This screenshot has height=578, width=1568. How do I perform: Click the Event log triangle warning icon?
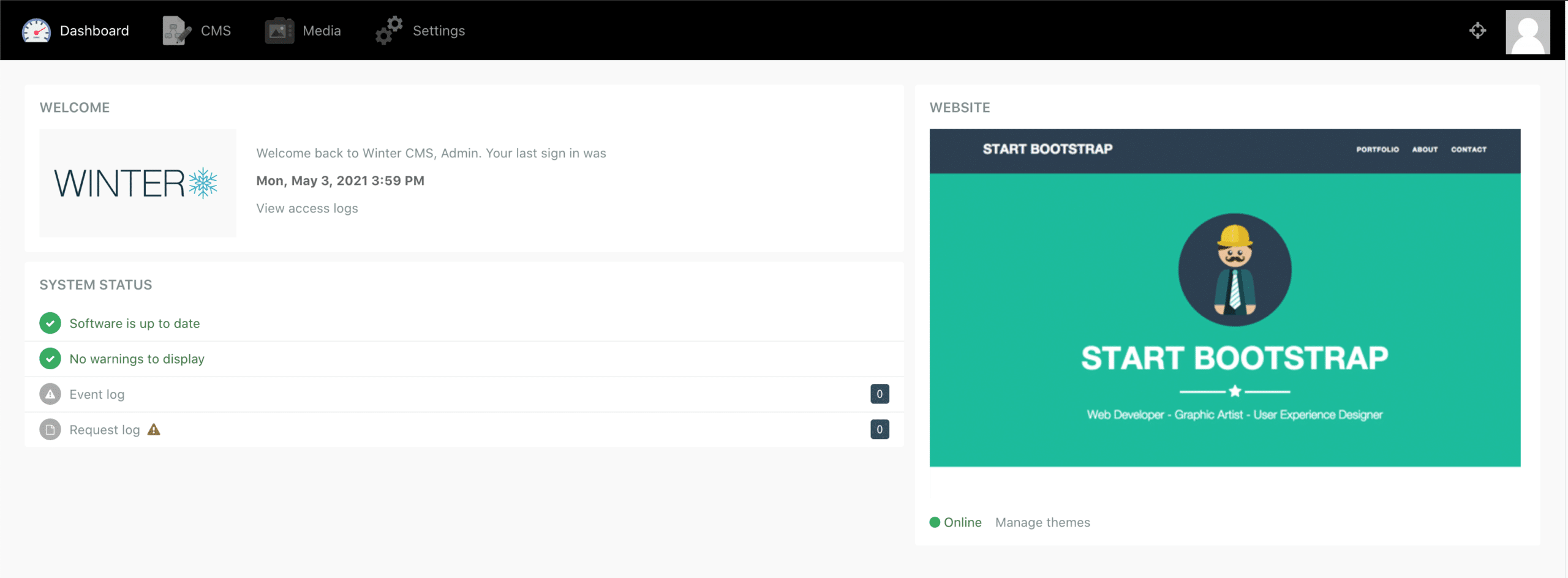tap(50, 394)
